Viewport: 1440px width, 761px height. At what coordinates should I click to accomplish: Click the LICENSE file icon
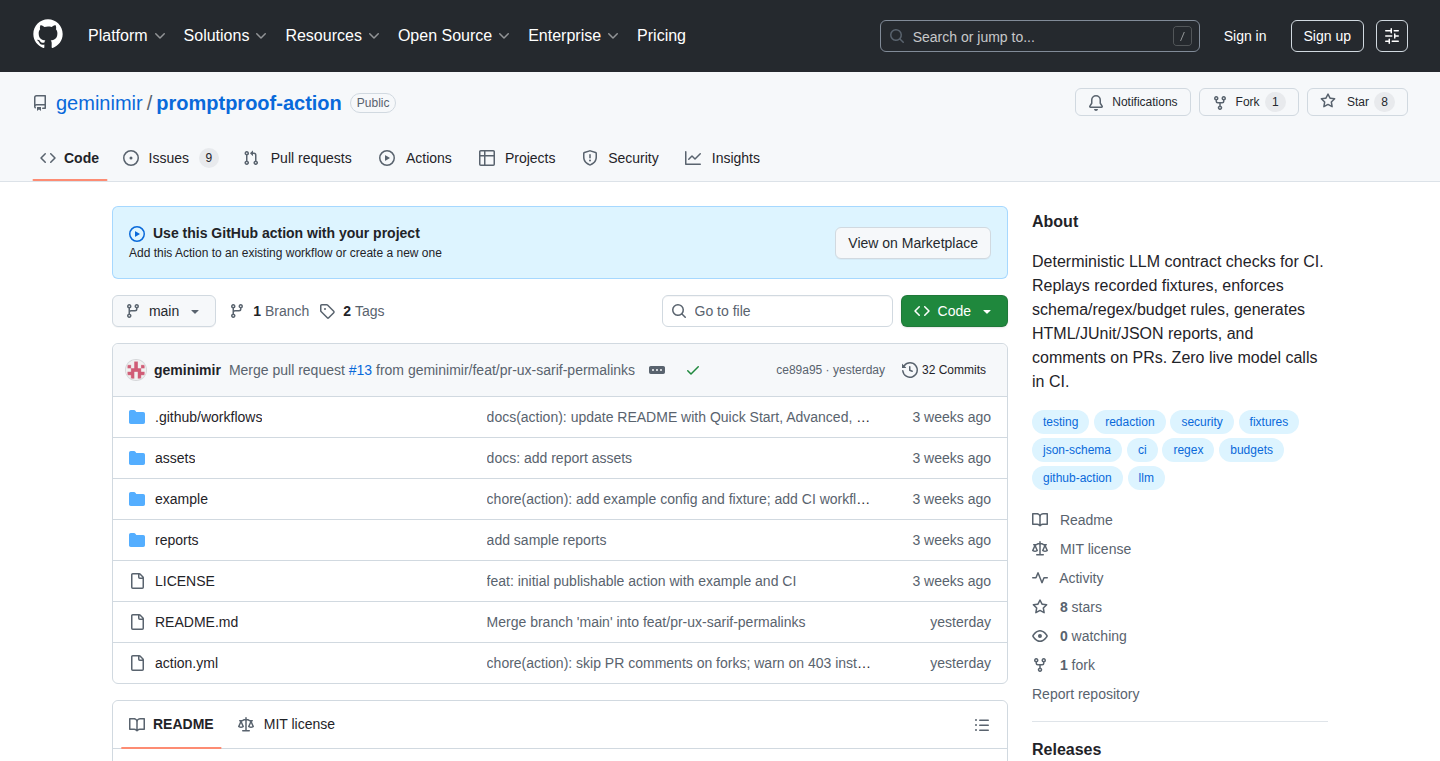pyautogui.click(x=137, y=581)
